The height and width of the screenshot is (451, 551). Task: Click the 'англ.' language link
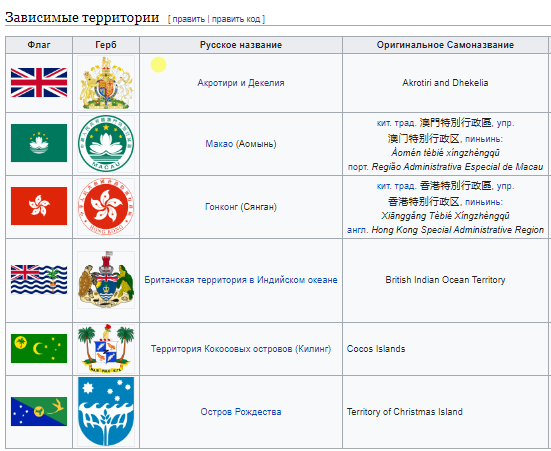pyautogui.click(x=358, y=230)
